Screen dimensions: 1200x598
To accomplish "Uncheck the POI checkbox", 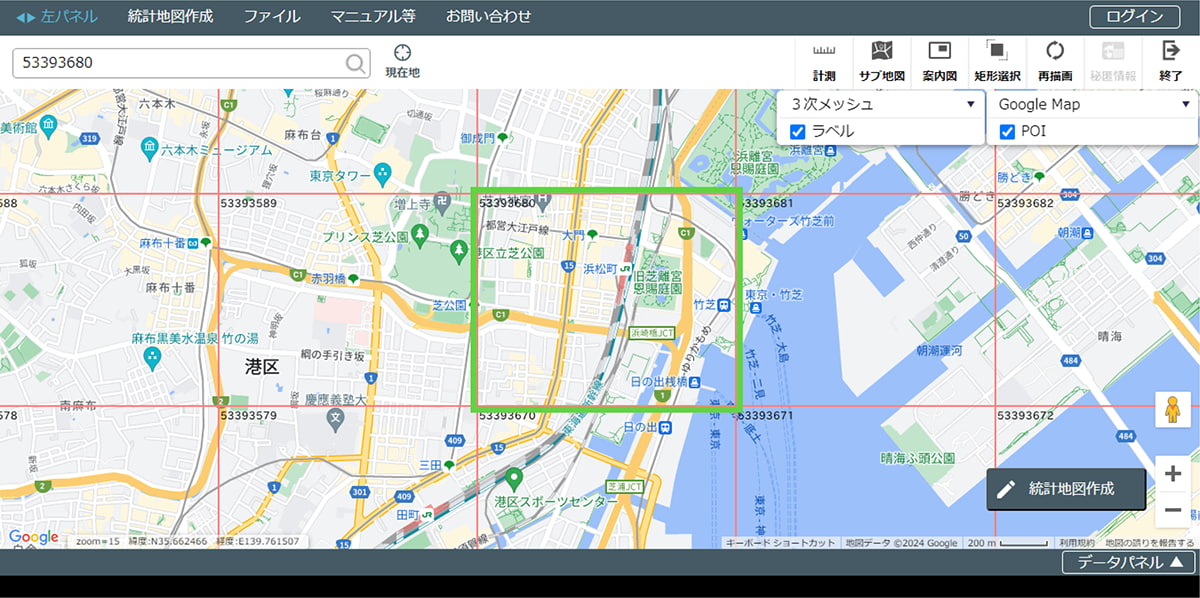I will pos(1008,131).
